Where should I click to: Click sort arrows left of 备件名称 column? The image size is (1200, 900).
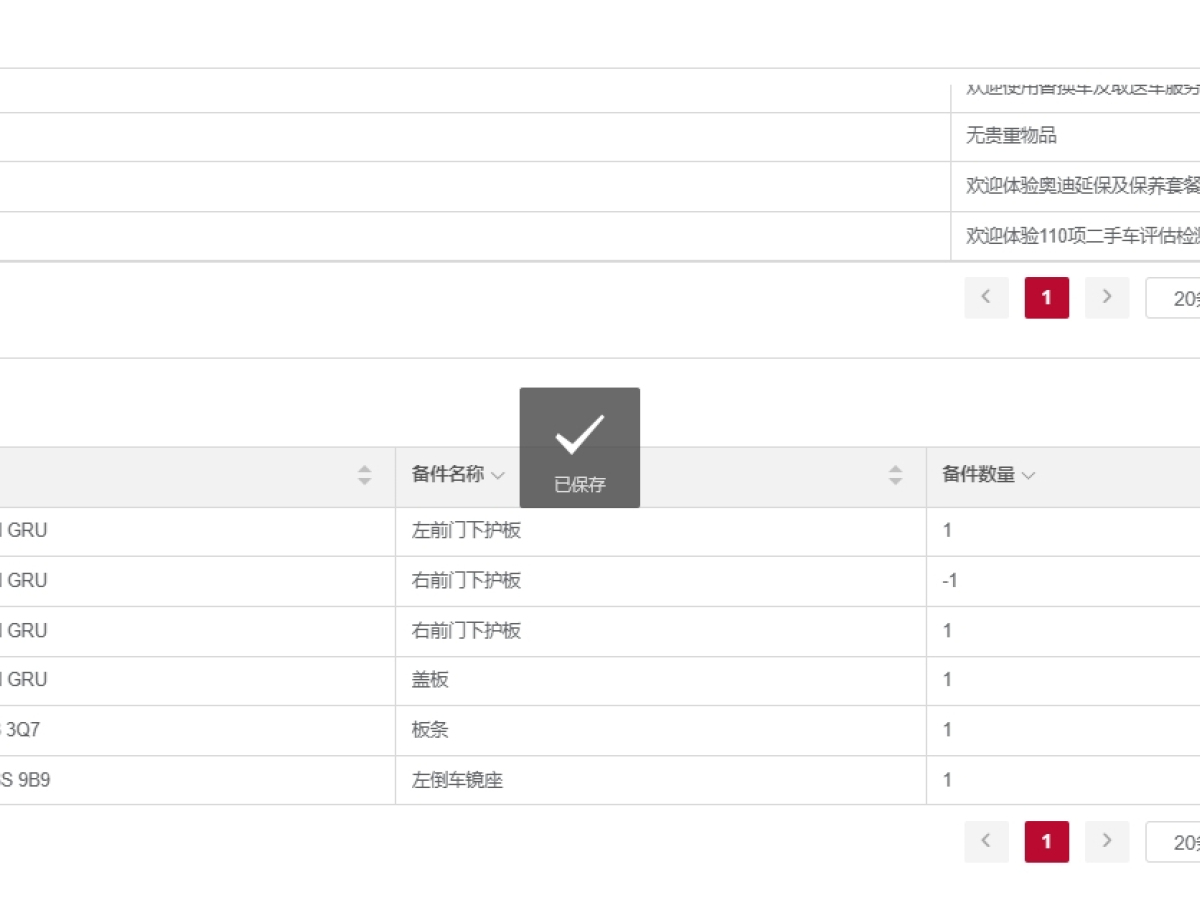point(364,476)
